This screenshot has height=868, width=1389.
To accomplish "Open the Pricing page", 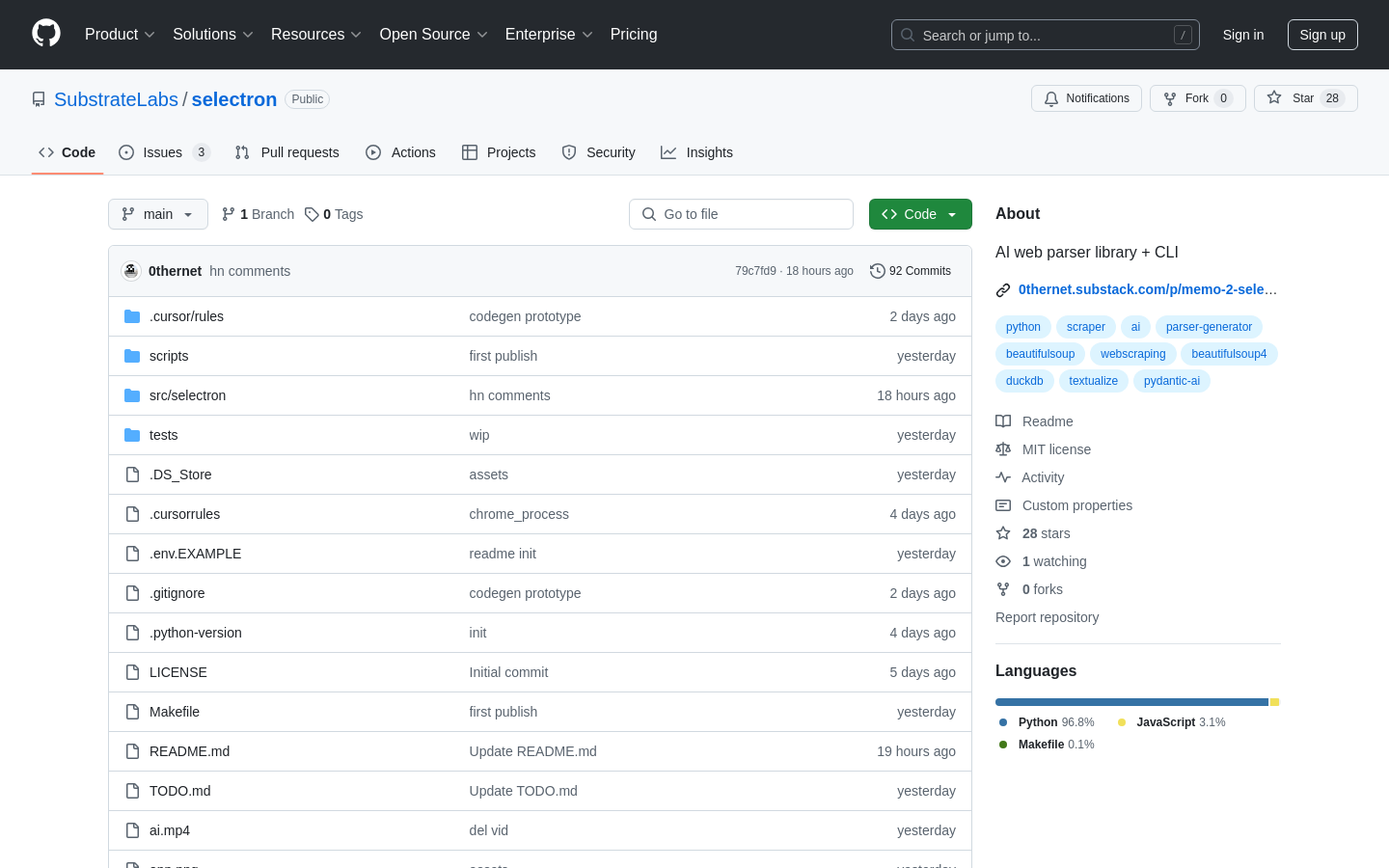I will click(634, 35).
